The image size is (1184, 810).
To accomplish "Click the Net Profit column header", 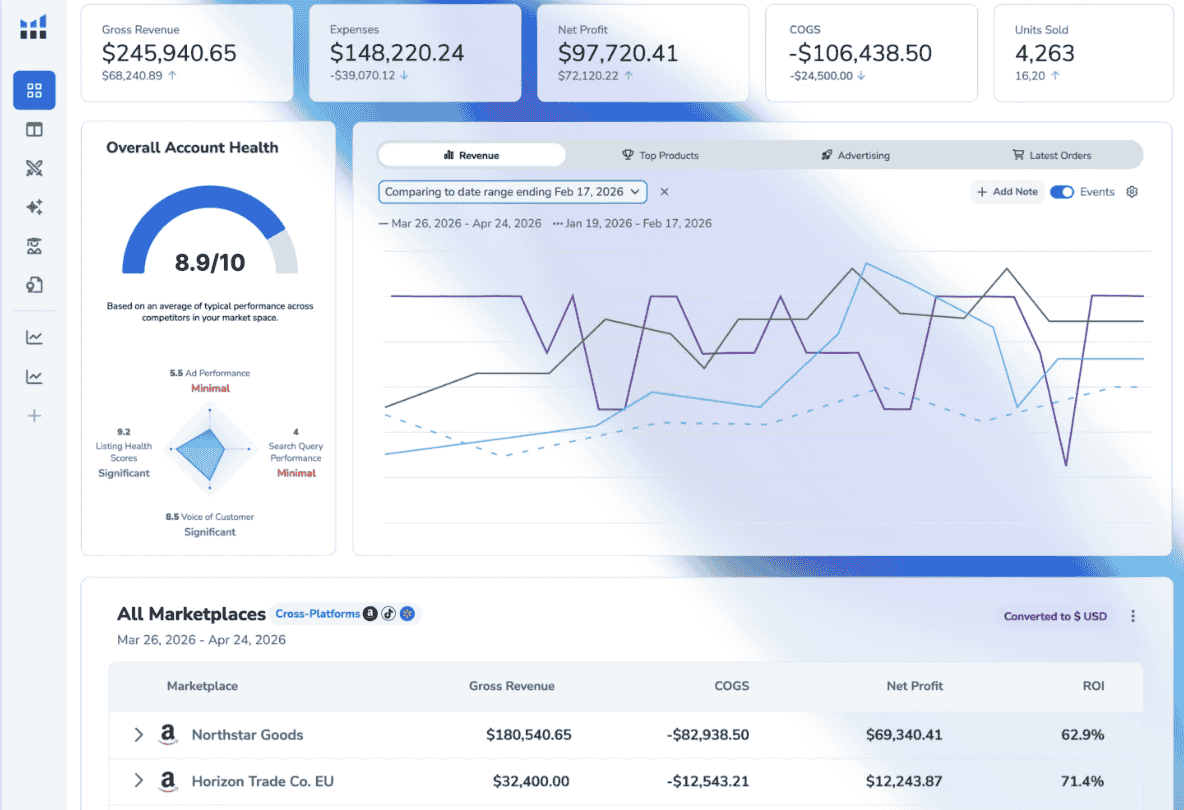I will click(914, 685).
